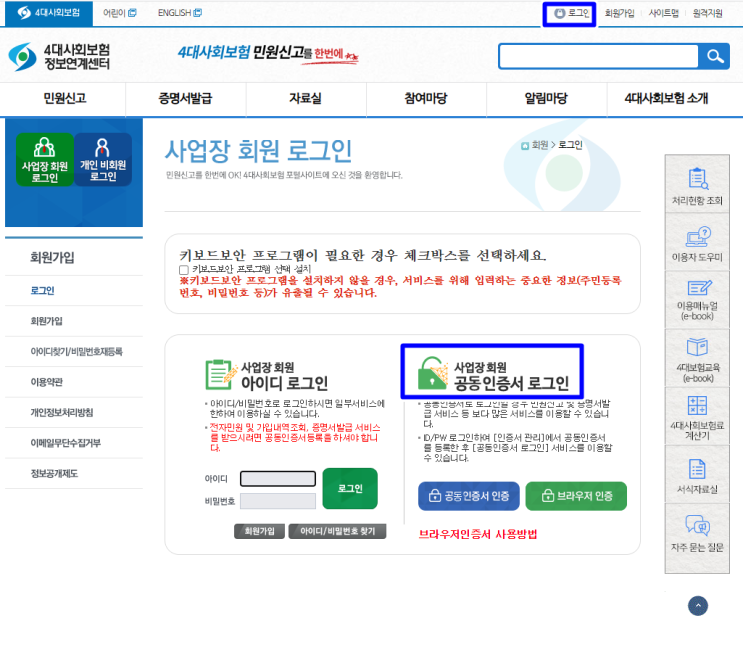Click the 4대사회보험 tab at top left
Screen dimensions: 743x655
coord(49,13)
